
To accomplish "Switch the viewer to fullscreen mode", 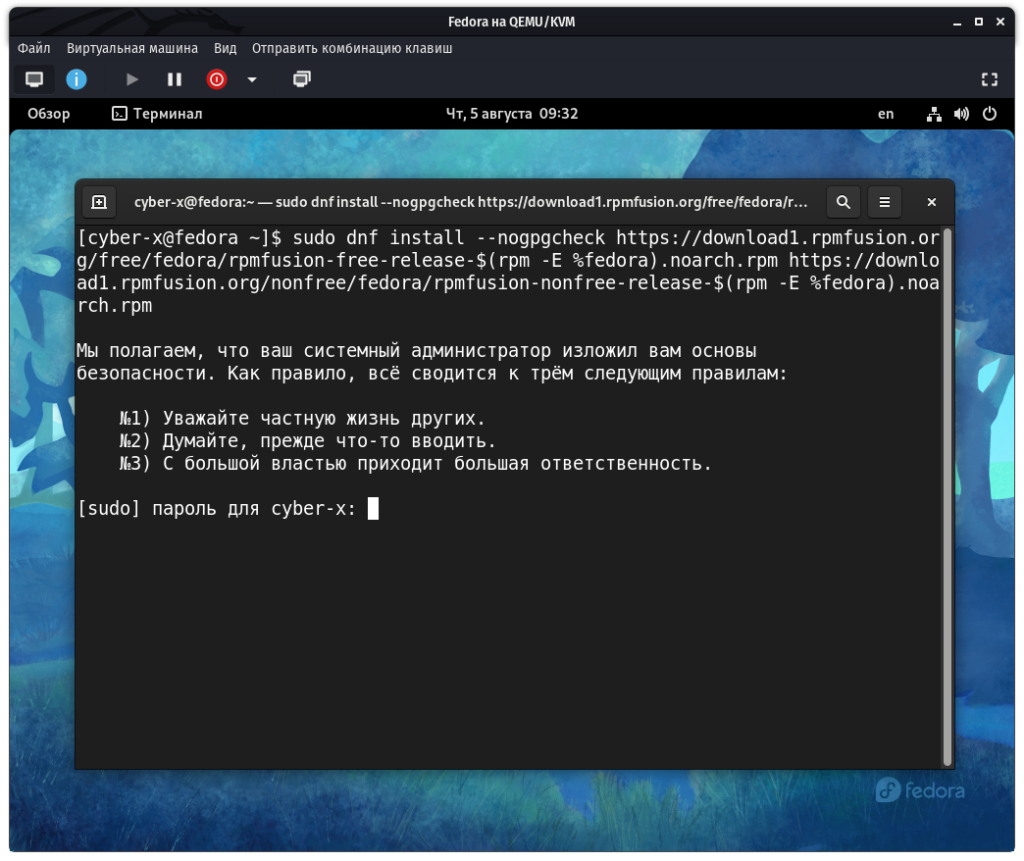I will tap(989, 79).
